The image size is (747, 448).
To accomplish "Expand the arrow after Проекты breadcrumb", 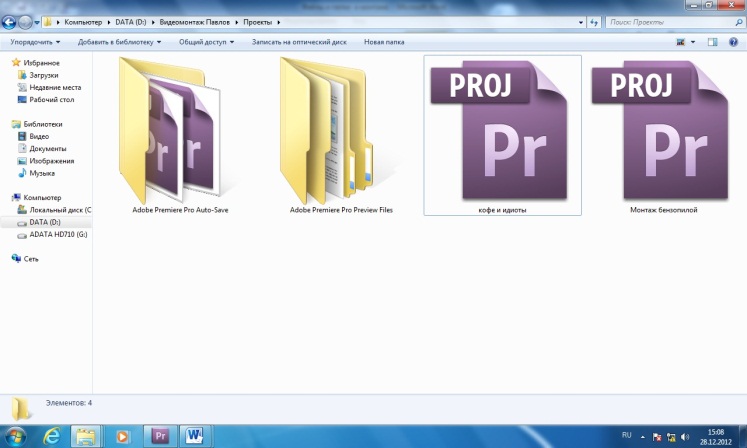I will pos(279,22).
